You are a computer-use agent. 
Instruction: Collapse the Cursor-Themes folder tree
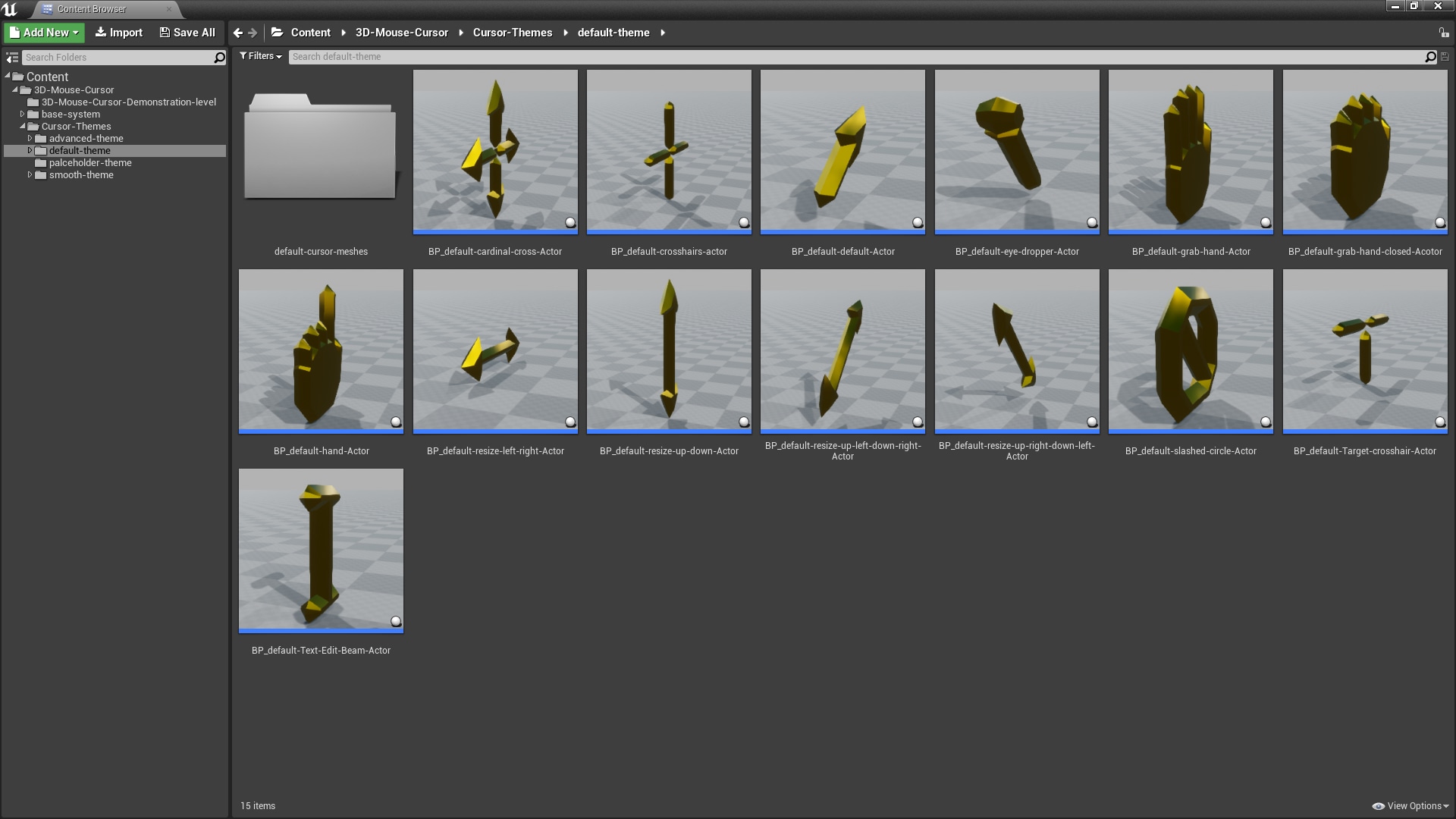pos(24,126)
